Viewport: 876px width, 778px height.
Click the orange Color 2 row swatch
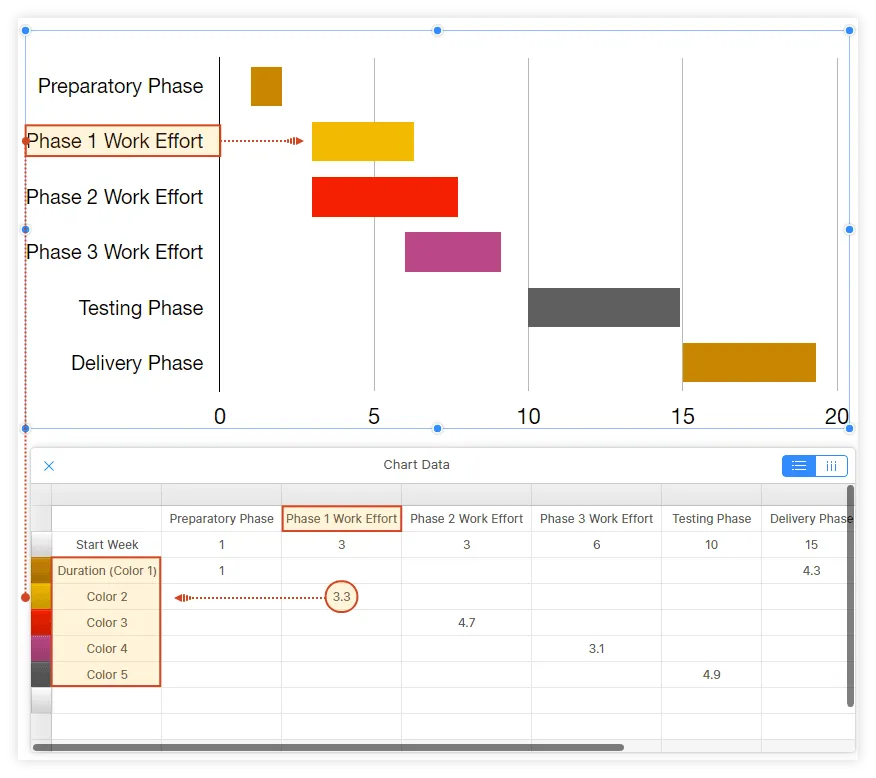tap(41, 597)
